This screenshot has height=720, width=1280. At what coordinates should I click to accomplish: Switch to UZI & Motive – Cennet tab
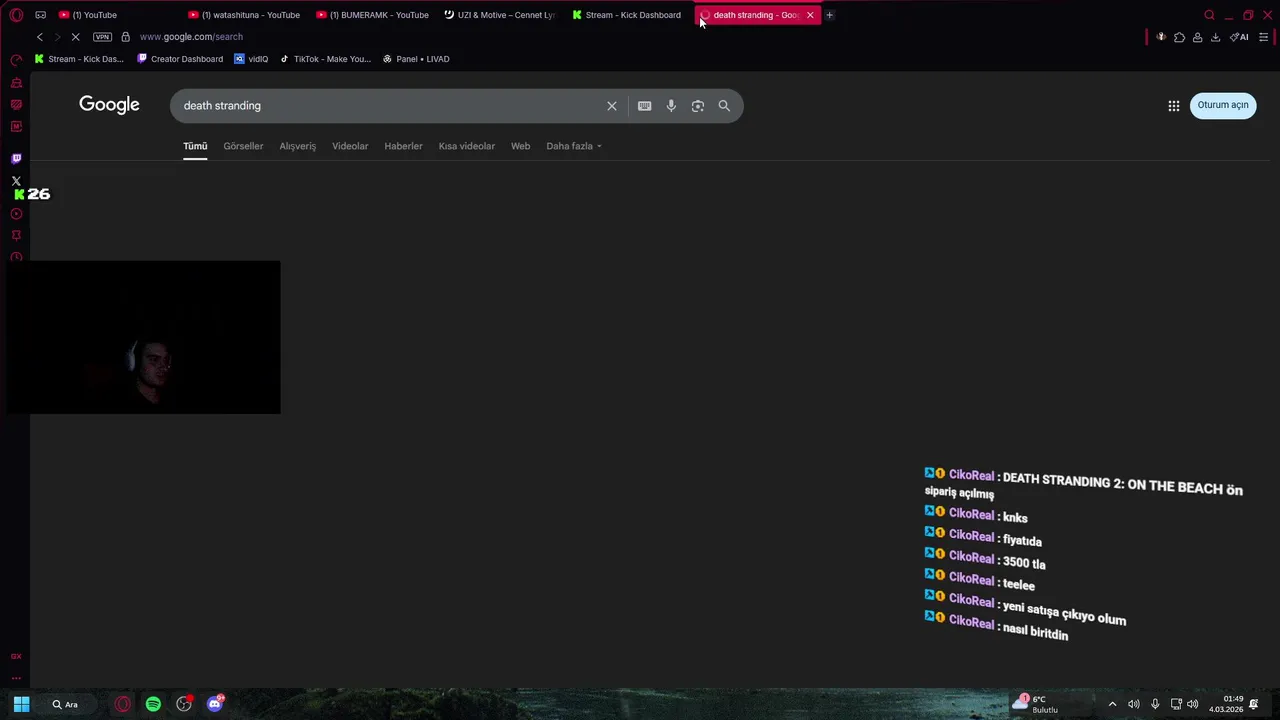click(x=500, y=15)
